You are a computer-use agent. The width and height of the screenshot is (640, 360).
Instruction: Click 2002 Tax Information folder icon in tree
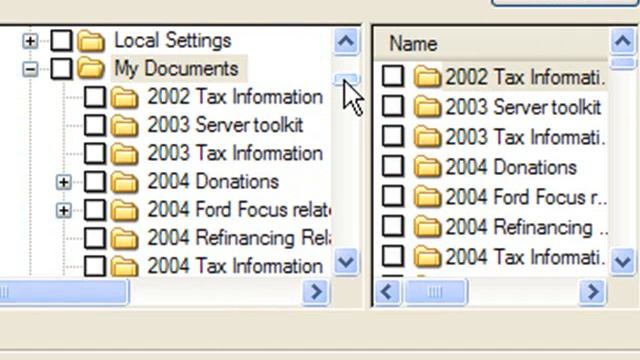click(x=124, y=98)
